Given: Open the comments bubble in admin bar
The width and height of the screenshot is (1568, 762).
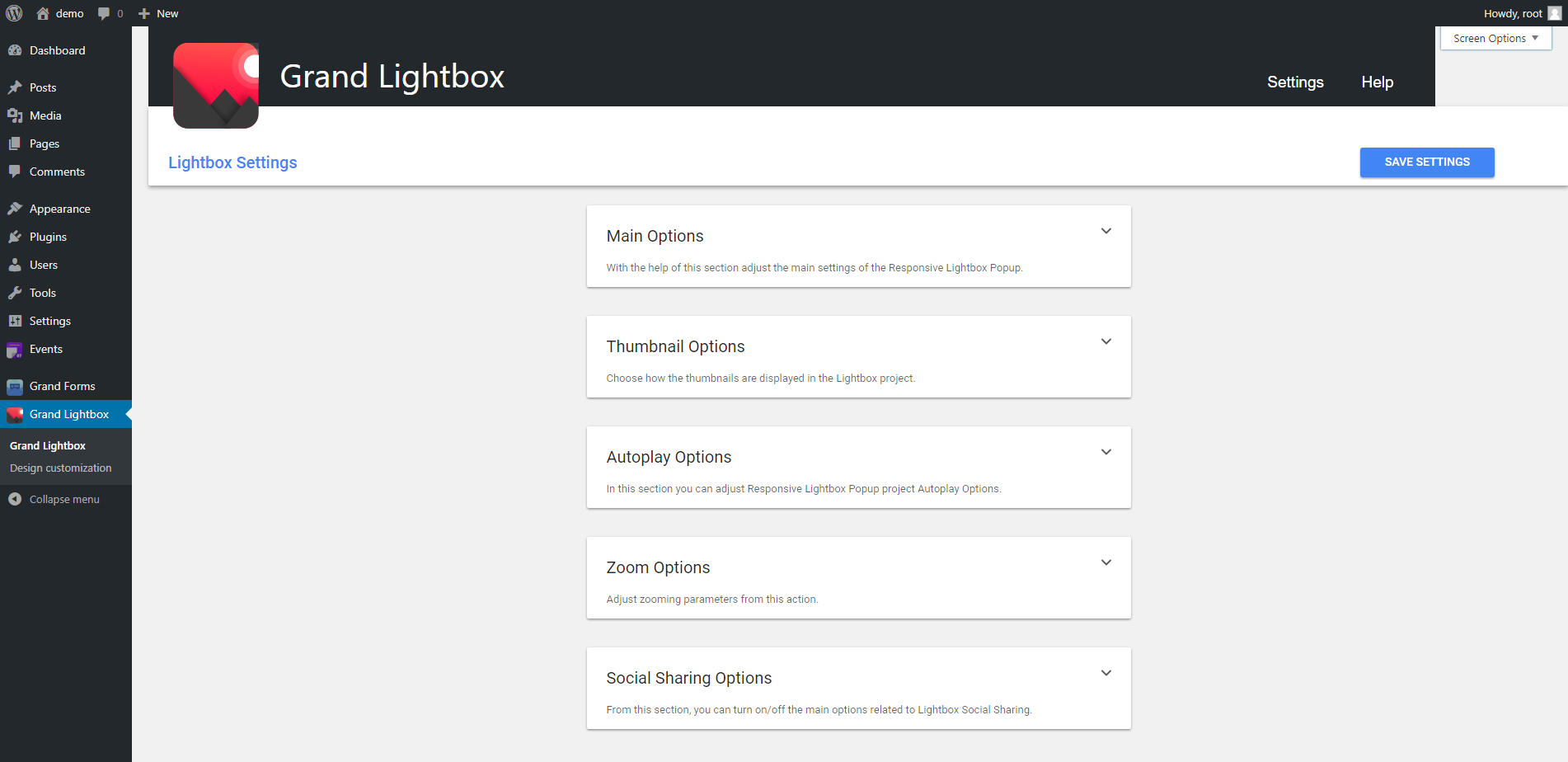Looking at the screenshot, I should 110,13.
